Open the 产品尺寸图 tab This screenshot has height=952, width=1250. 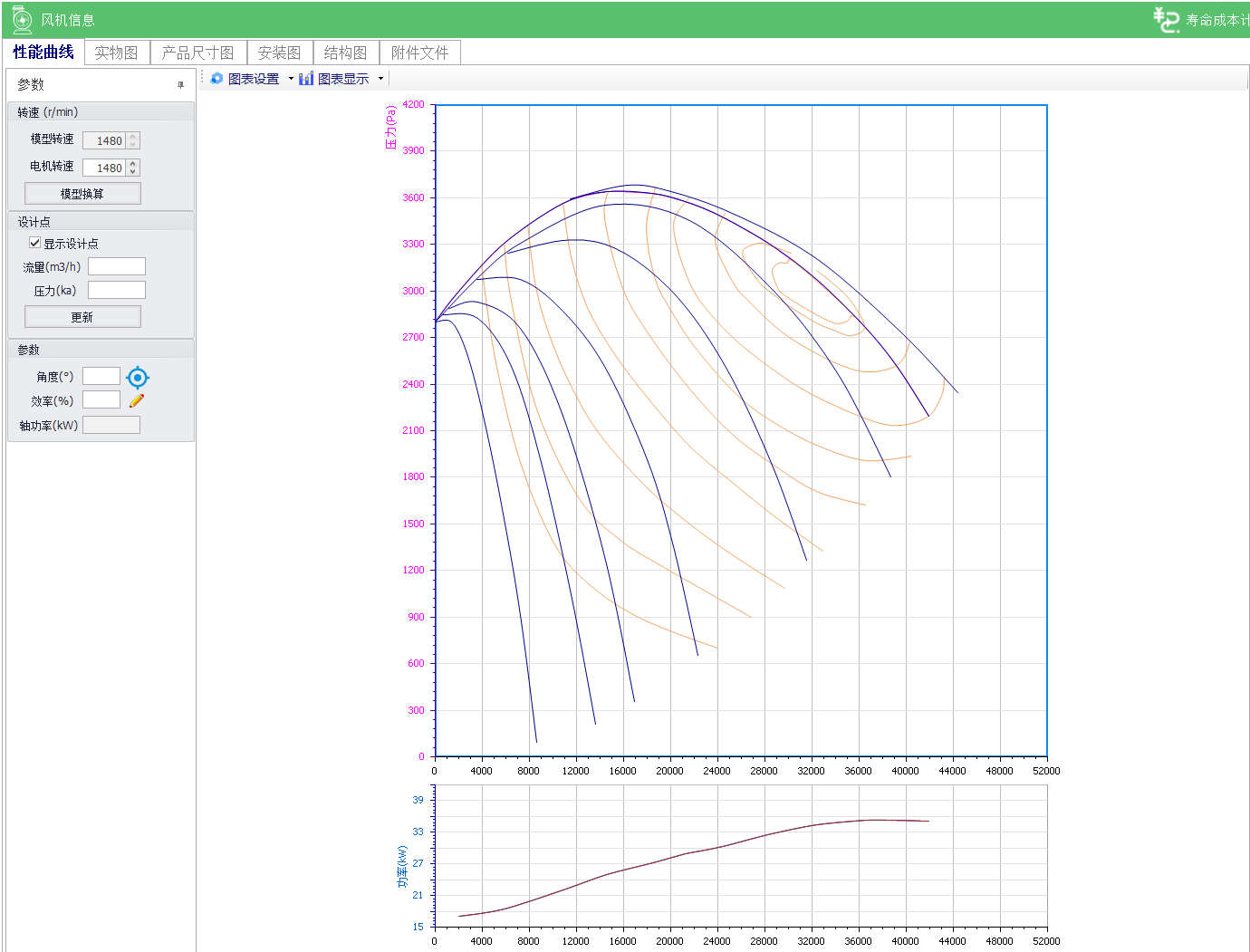coord(197,53)
